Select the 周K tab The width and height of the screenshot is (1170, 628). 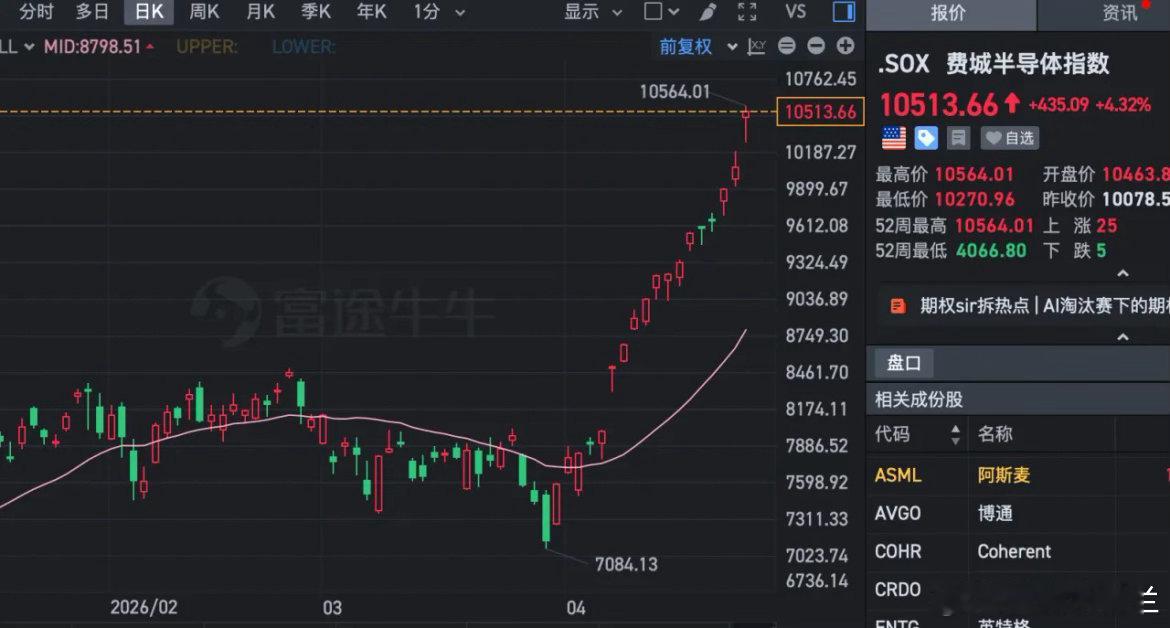coord(204,12)
